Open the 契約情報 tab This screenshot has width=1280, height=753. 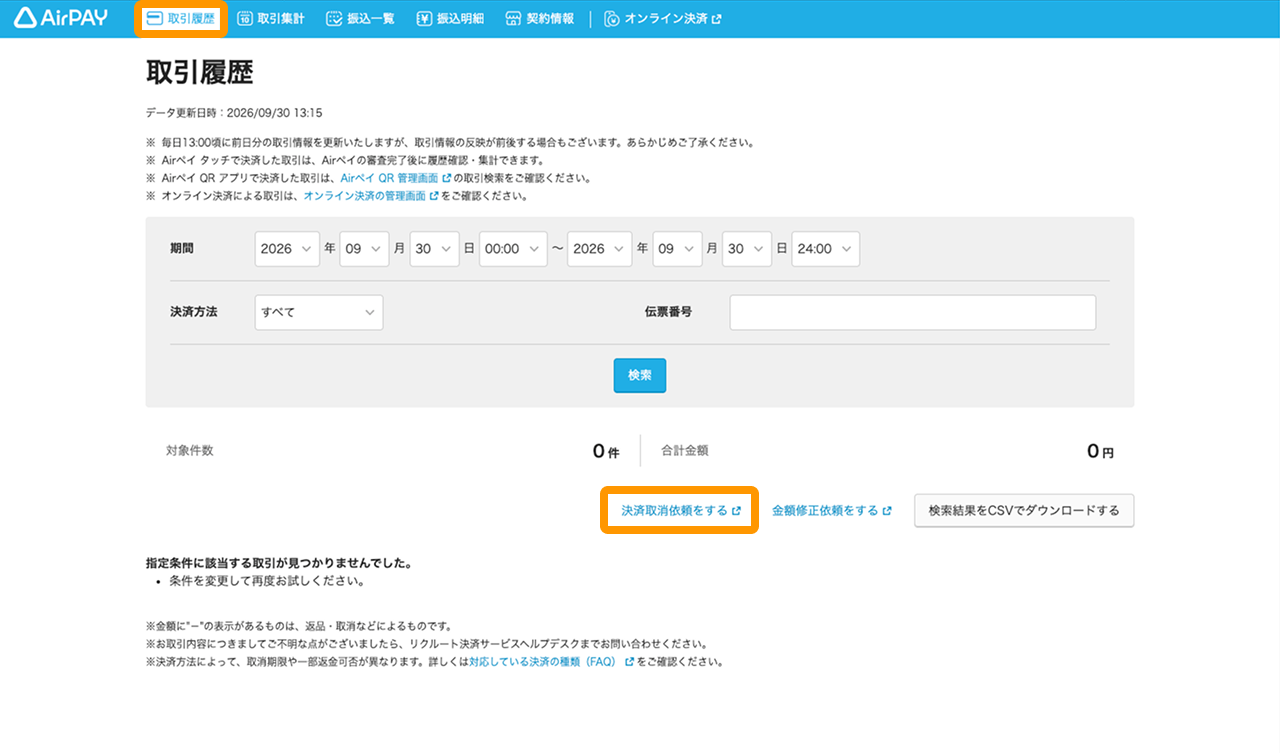[540, 18]
